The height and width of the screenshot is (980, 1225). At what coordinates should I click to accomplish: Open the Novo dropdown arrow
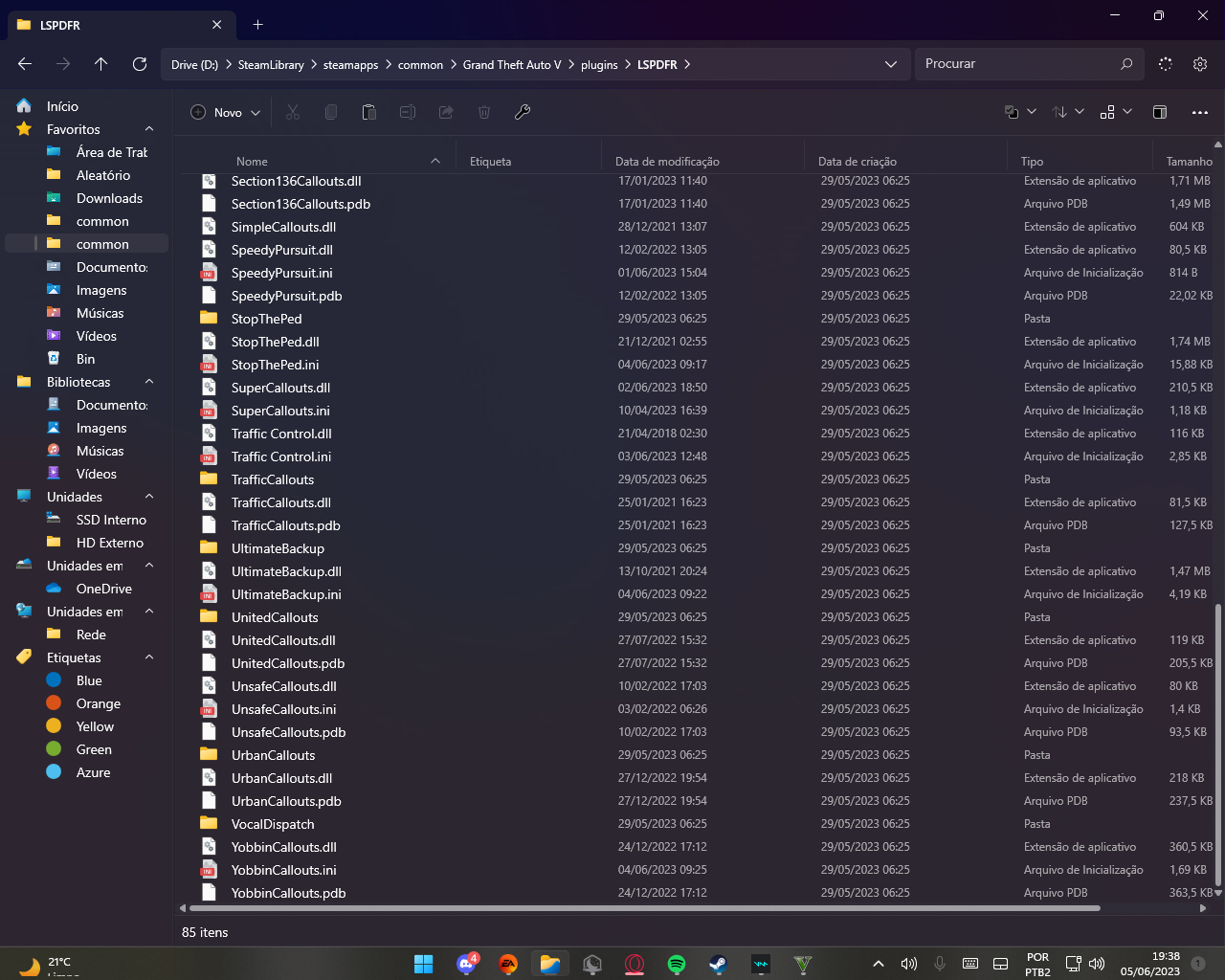[256, 113]
